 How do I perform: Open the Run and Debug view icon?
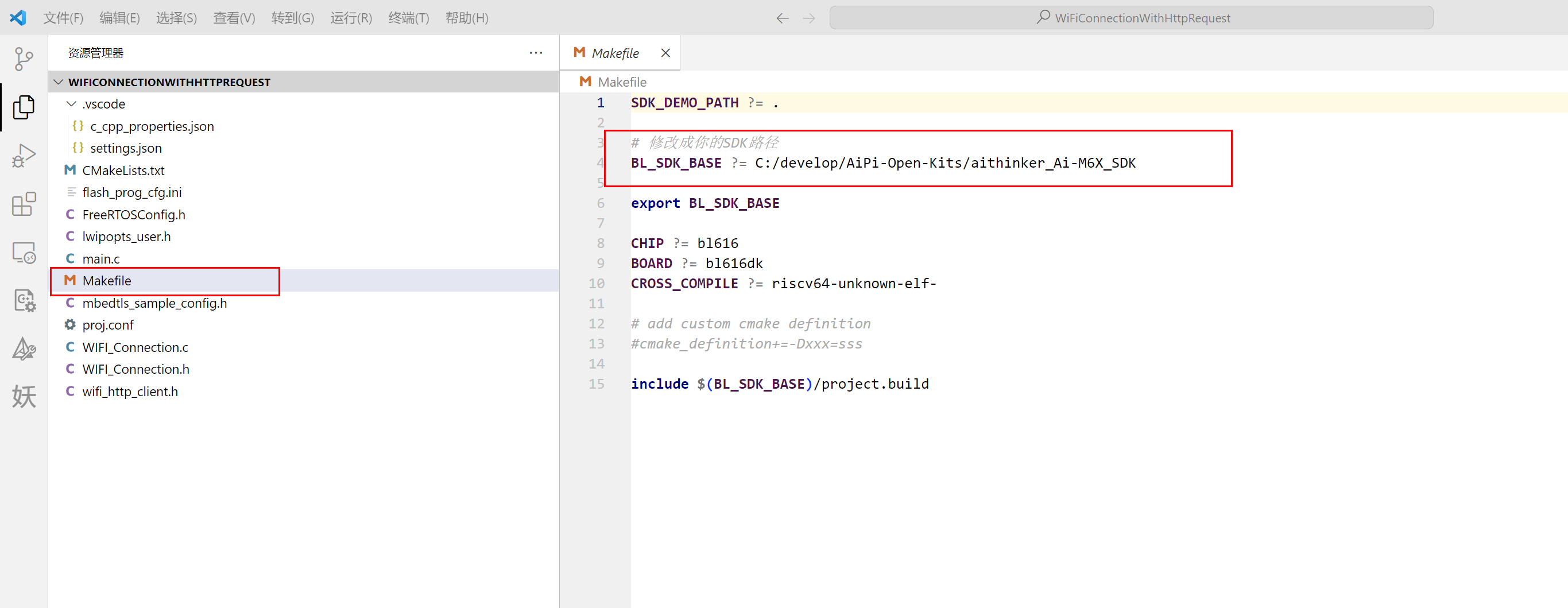coord(24,156)
